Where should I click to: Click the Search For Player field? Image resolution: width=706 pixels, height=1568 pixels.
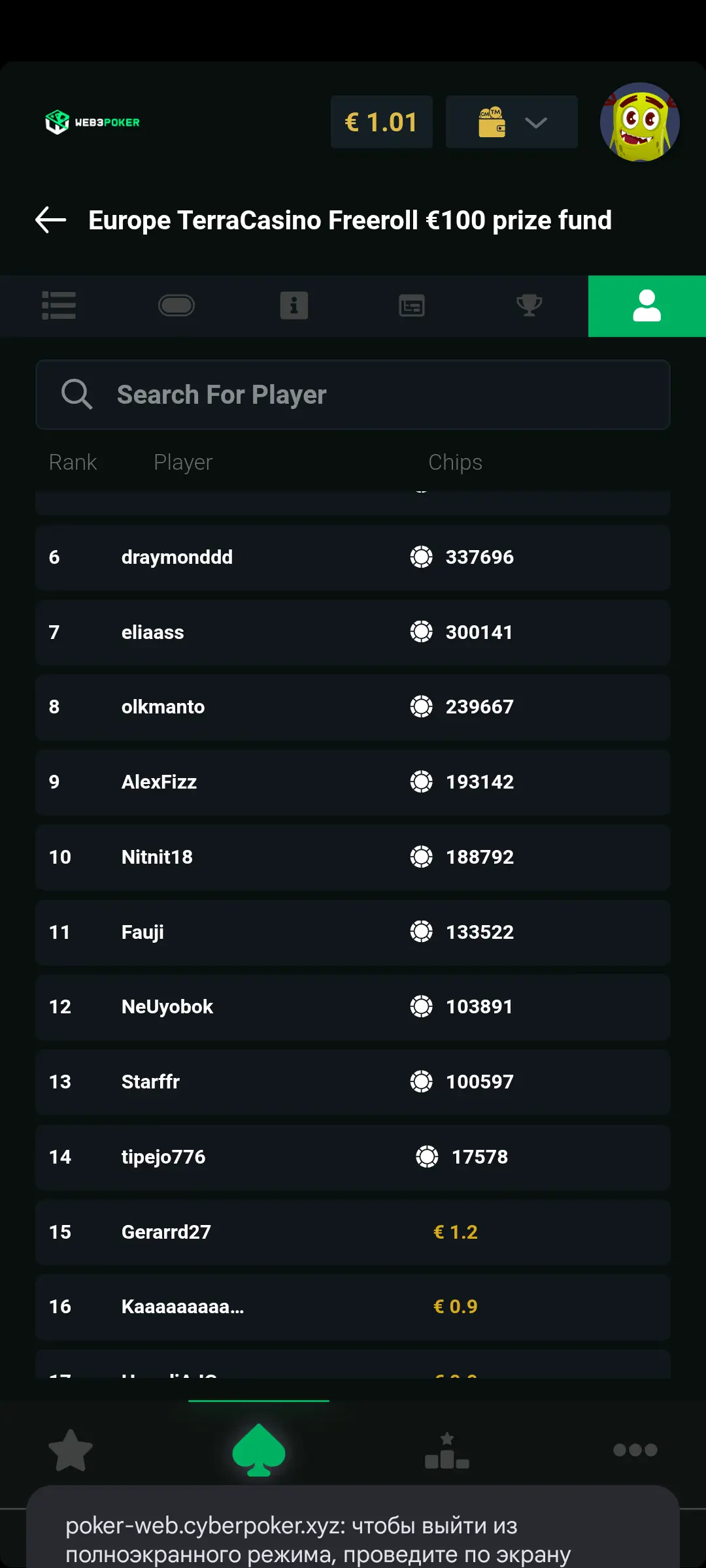(353, 395)
